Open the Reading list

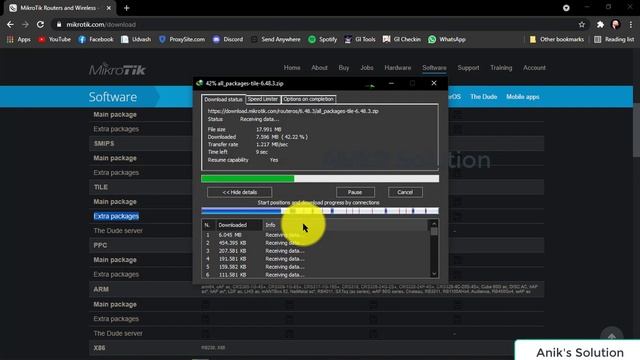[614, 40]
